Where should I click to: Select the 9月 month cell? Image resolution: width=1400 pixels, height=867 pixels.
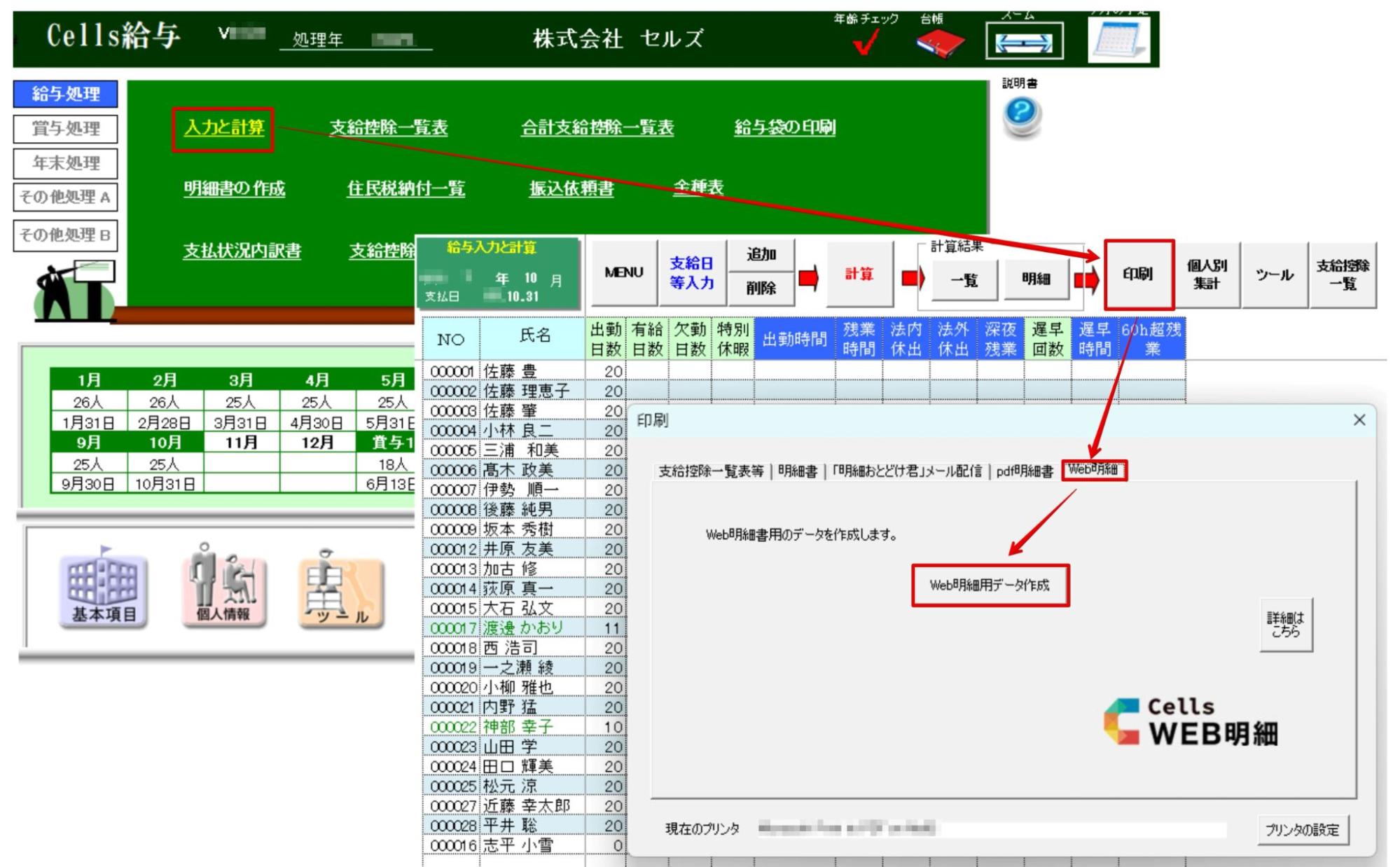pyautogui.click(x=88, y=443)
